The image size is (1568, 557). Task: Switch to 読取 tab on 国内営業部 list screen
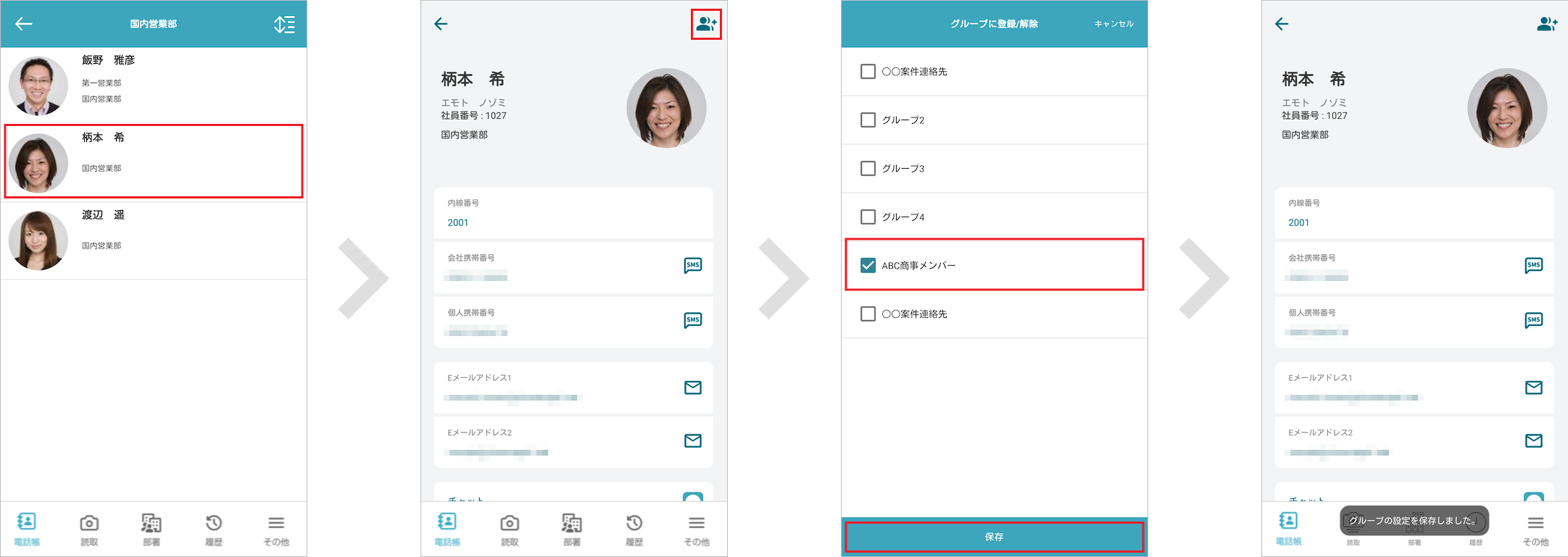click(x=89, y=530)
